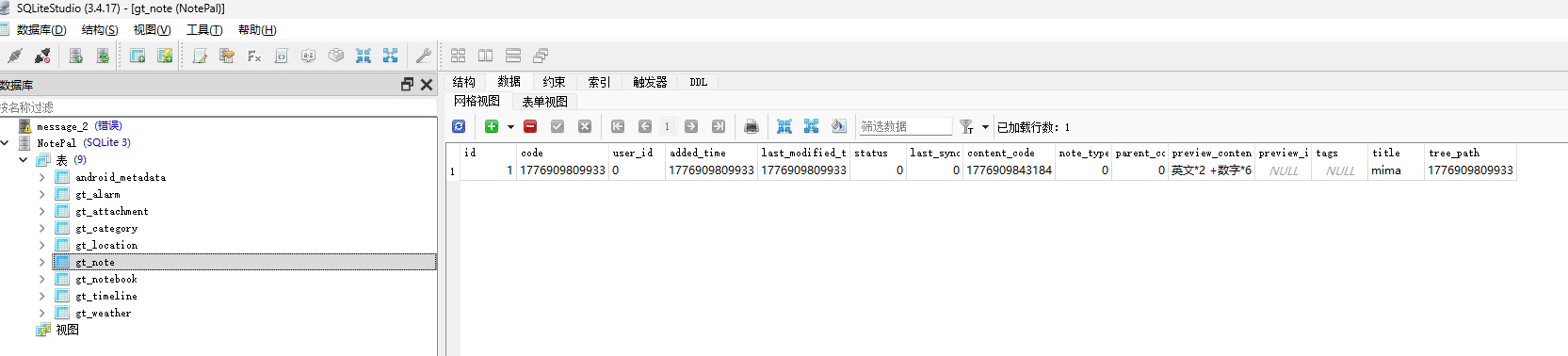Apply filter with funnel icon
The height and width of the screenshot is (356, 1568).
pyautogui.click(x=966, y=126)
